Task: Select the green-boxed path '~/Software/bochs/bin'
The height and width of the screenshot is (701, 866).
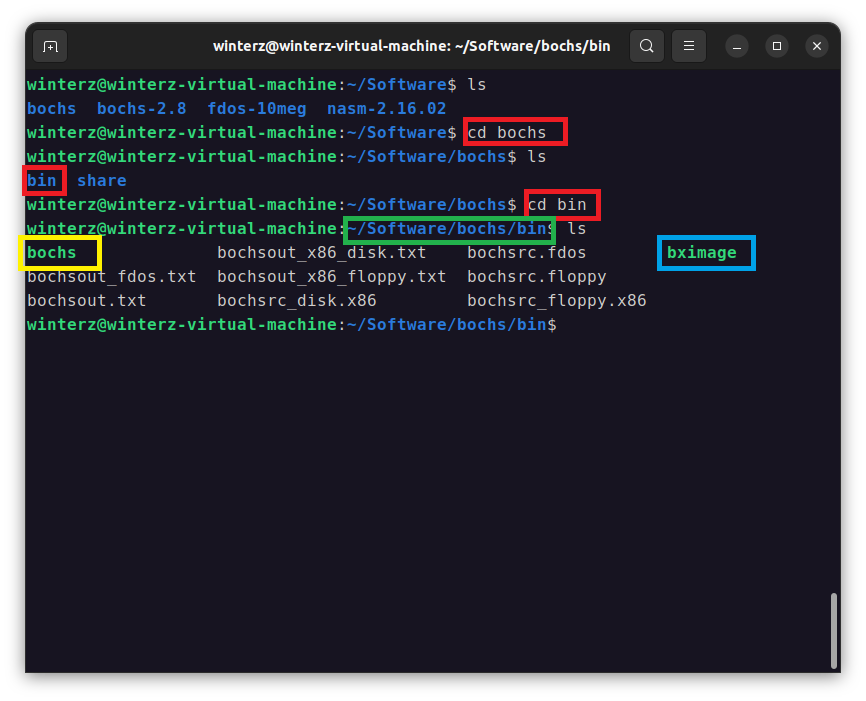Action: tap(449, 228)
